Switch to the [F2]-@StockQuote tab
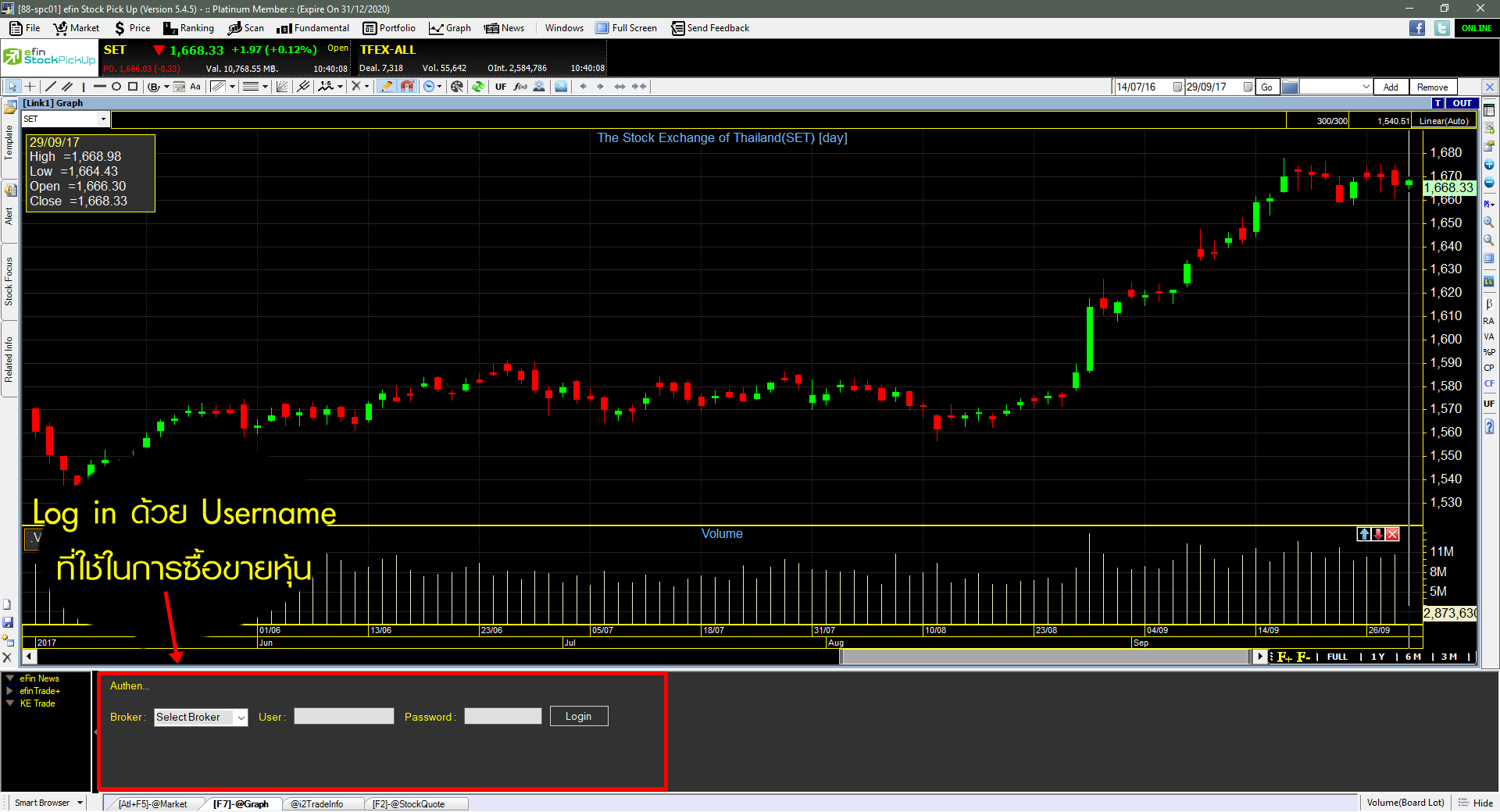Image resolution: width=1500 pixels, height=812 pixels. pos(409,804)
